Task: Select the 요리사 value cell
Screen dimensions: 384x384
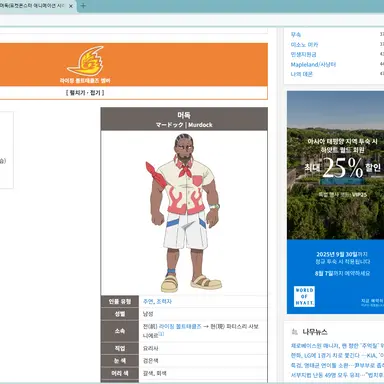Action: pos(203,348)
